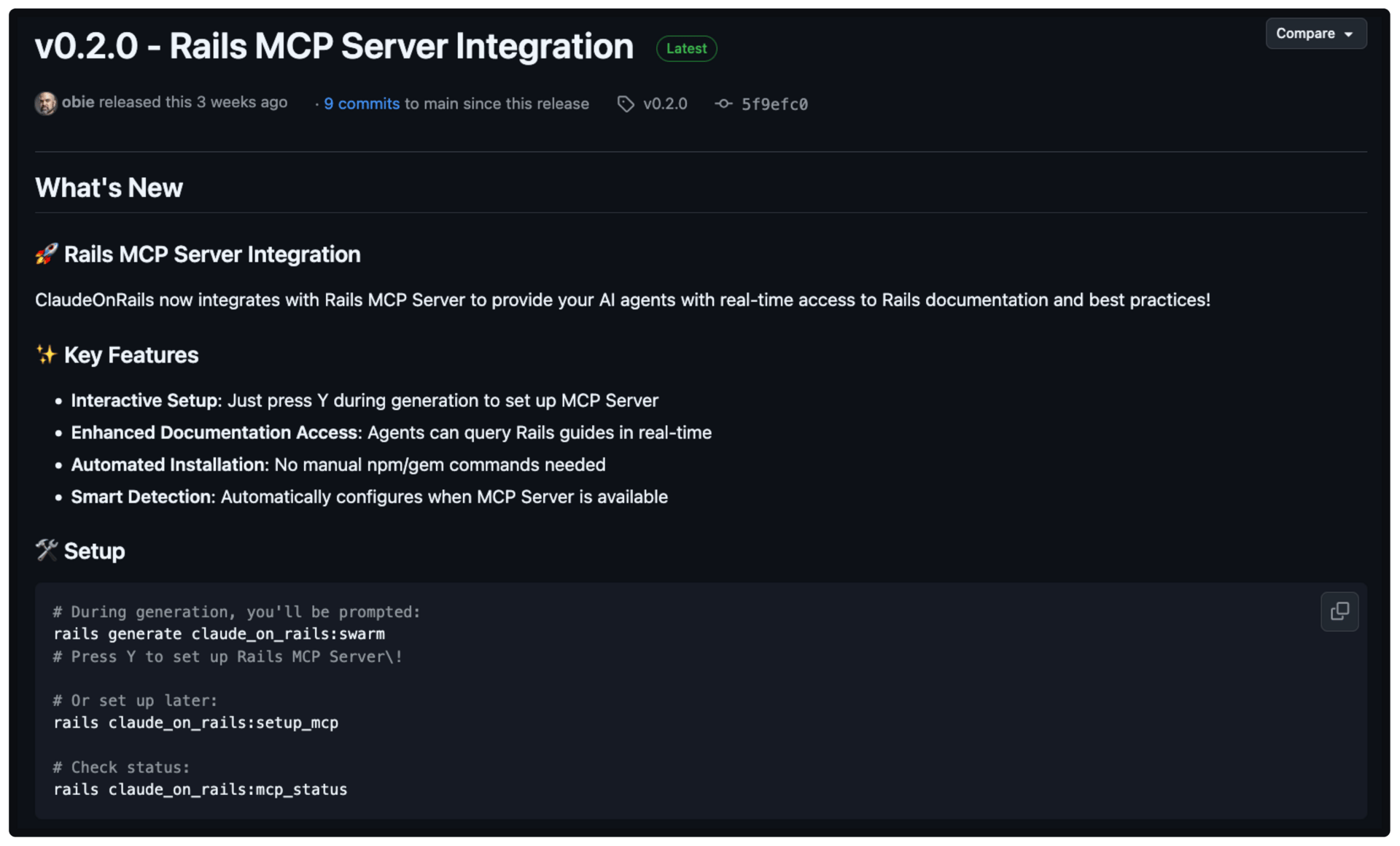Click the obie username link
The width and height of the screenshot is (1400, 846).
click(78, 102)
